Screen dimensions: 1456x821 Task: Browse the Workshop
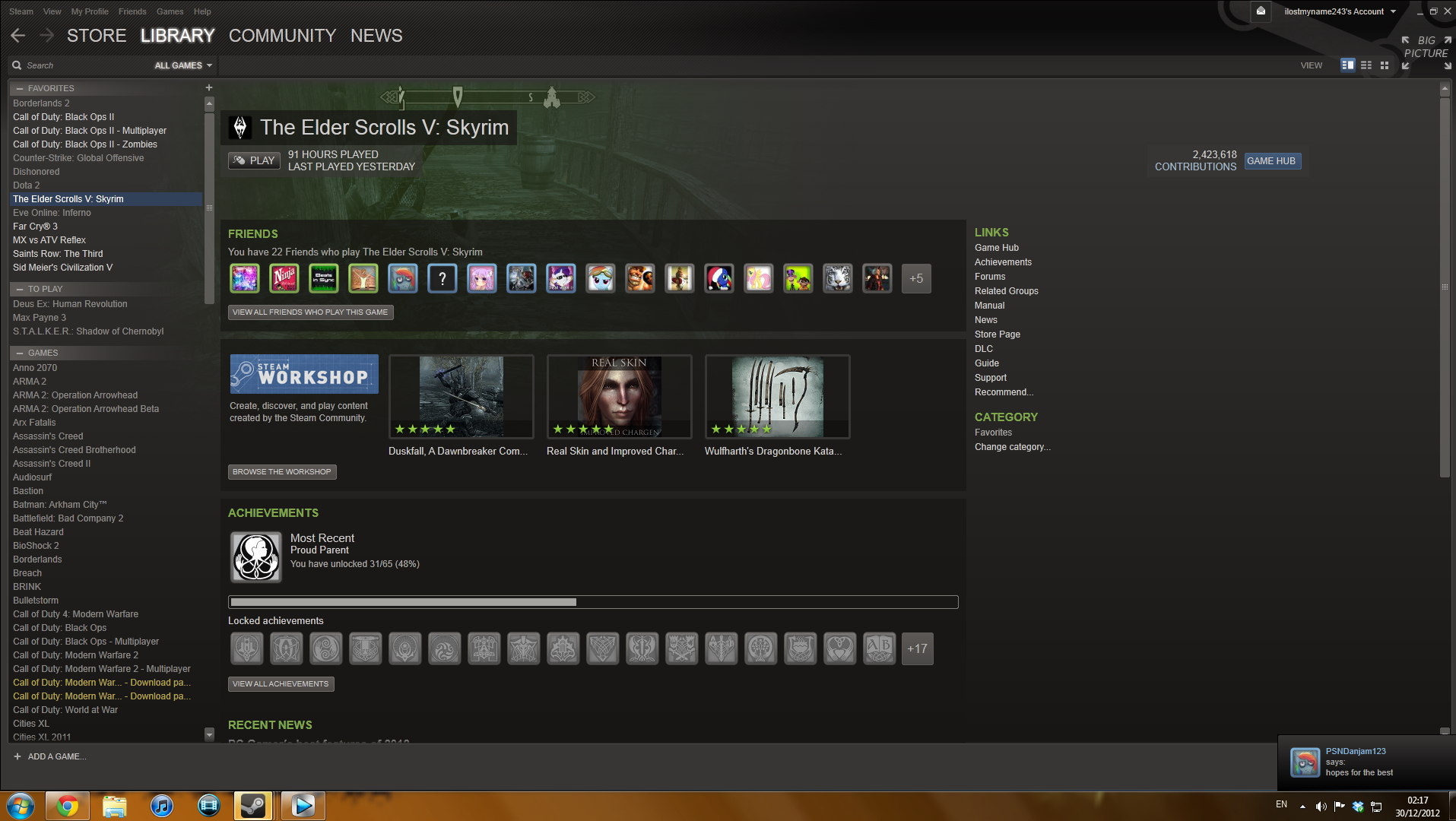[282, 472]
